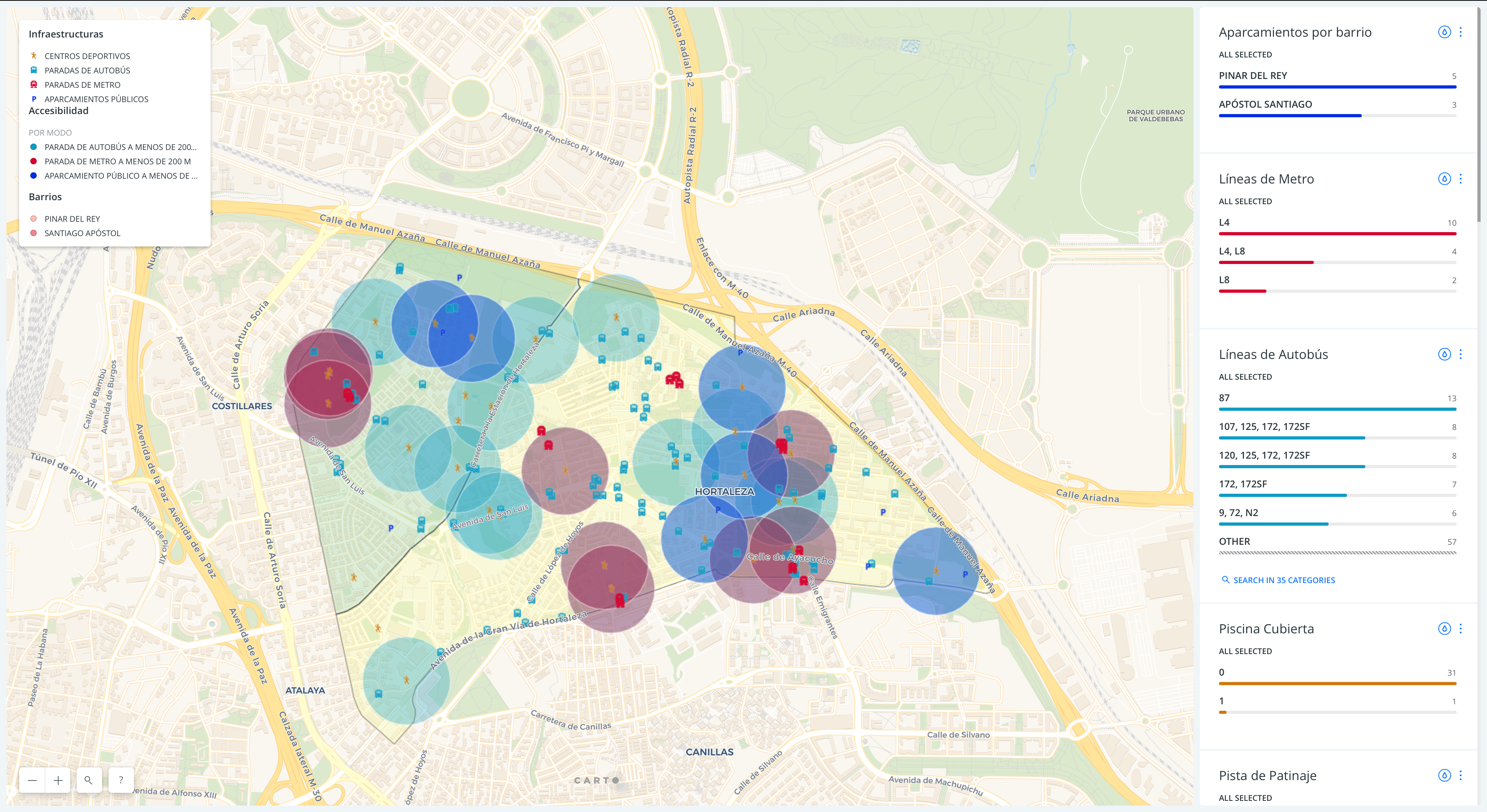1487x812 pixels.
Task: Open the map search magnifier
Action: coord(88,780)
